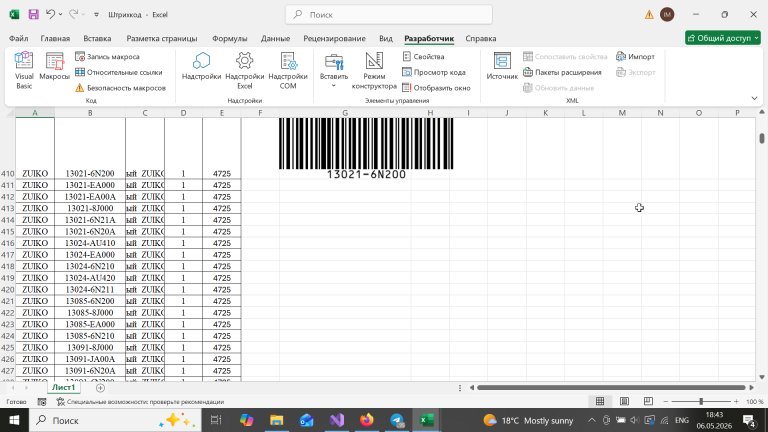The height and width of the screenshot is (432, 768).
Task: Click the zoom slider handle
Action: click(701, 402)
